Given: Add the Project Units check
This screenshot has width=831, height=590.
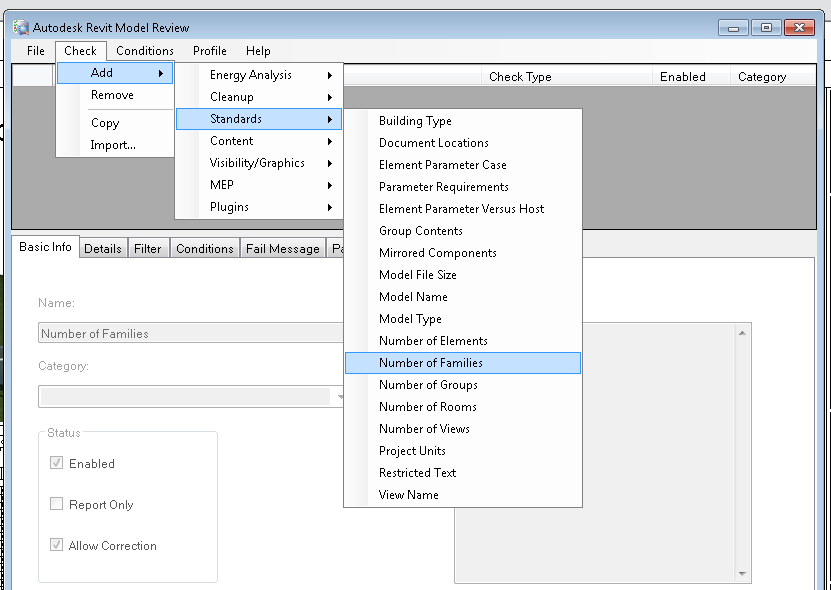Looking at the screenshot, I should coord(463,451).
